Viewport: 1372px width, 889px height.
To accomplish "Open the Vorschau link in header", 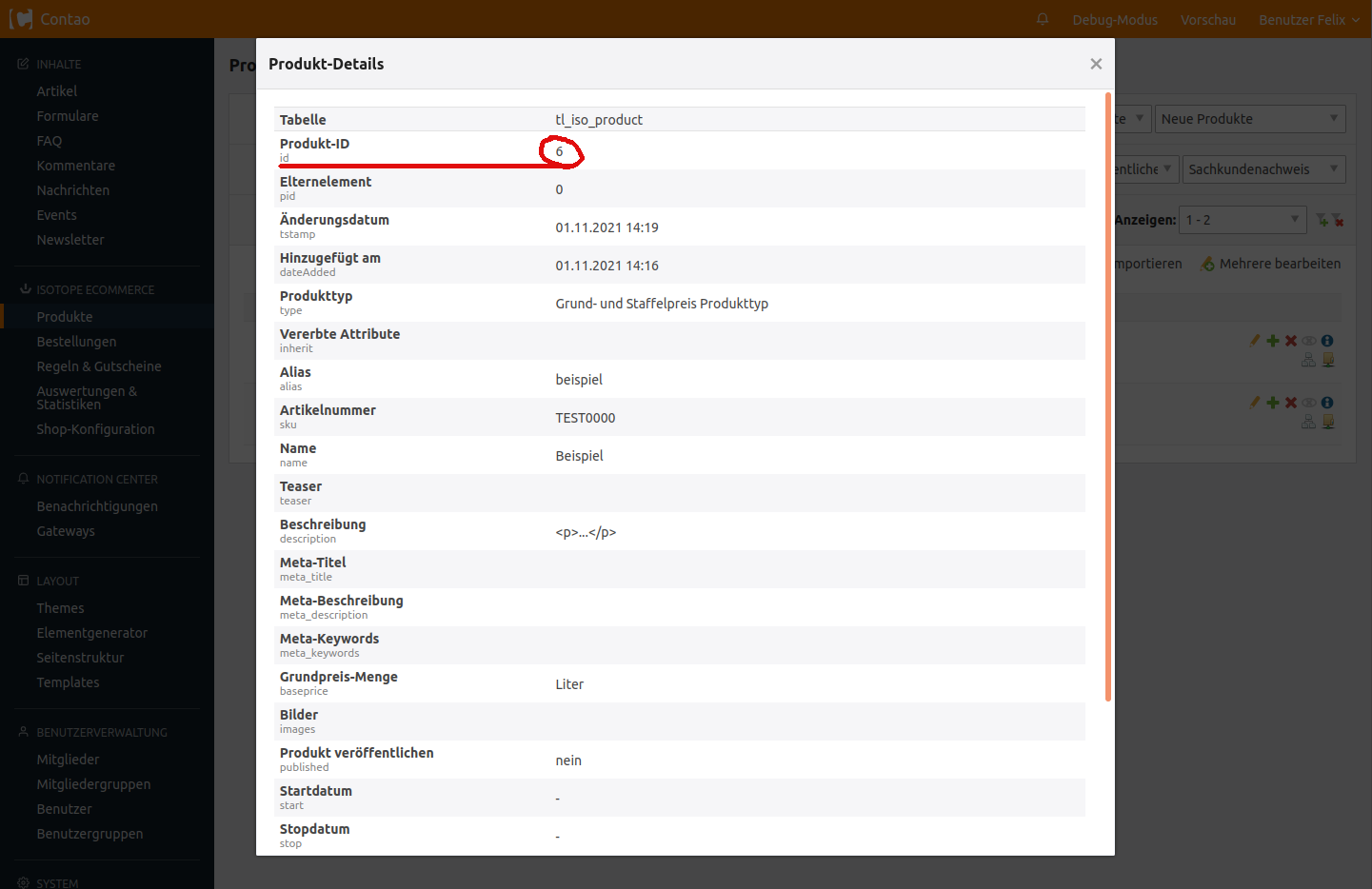I will (x=1207, y=20).
